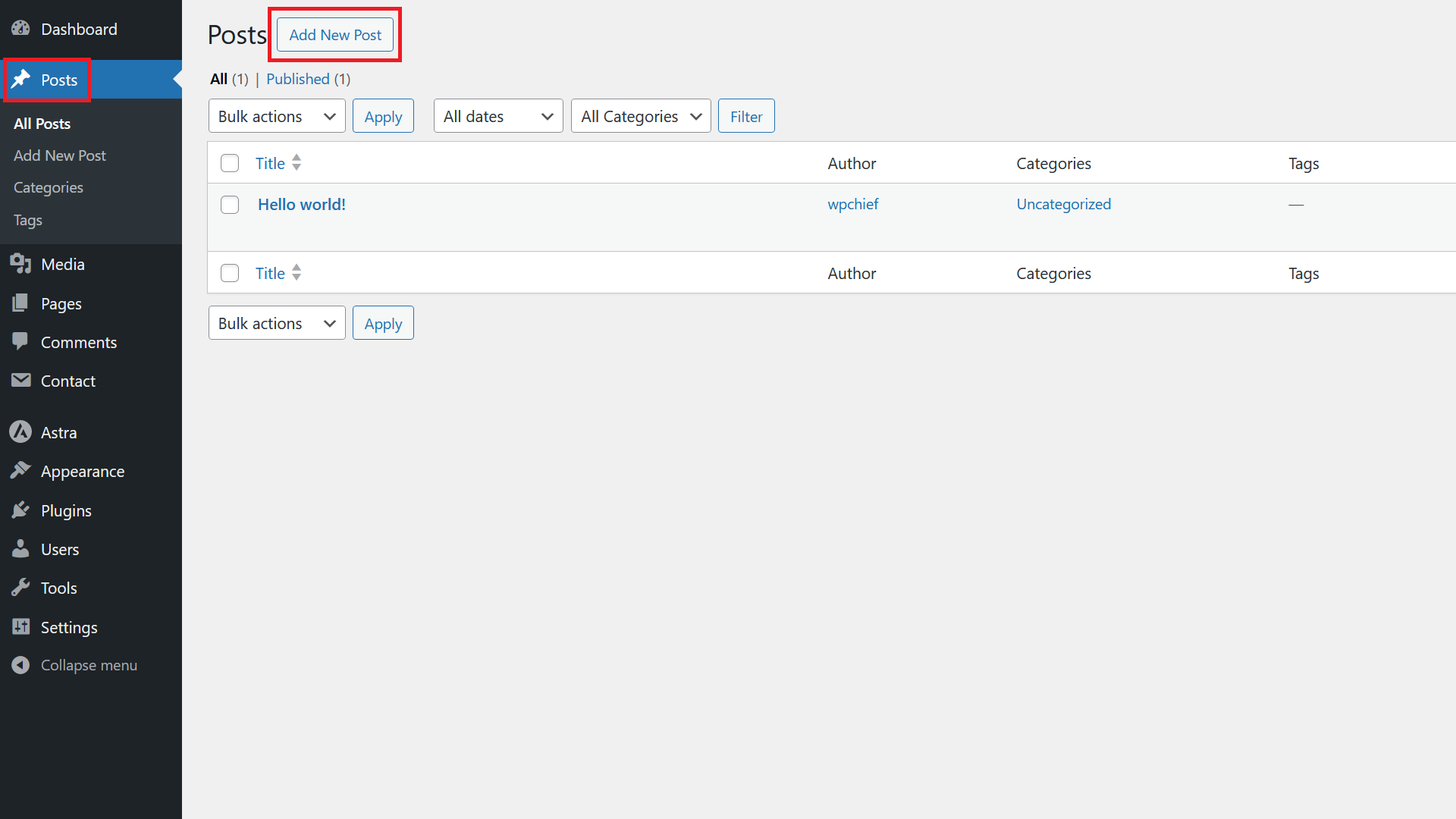The width and height of the screenshot is (1456, 819).
Task: Tick the checkbox for Hello world! post
Action: [230, 205]
